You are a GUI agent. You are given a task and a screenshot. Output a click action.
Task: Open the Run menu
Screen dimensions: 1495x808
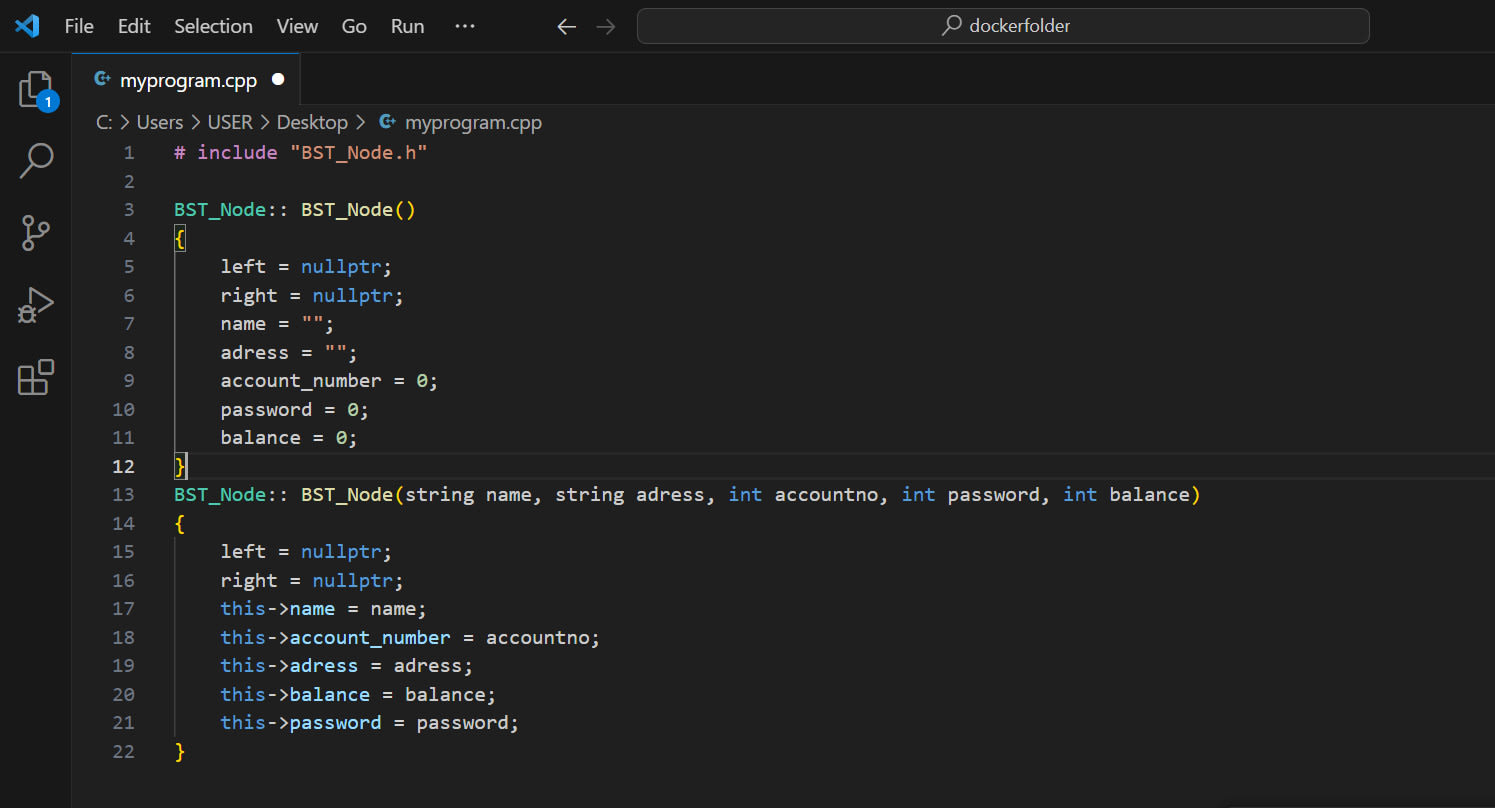[x=407, y=26]
